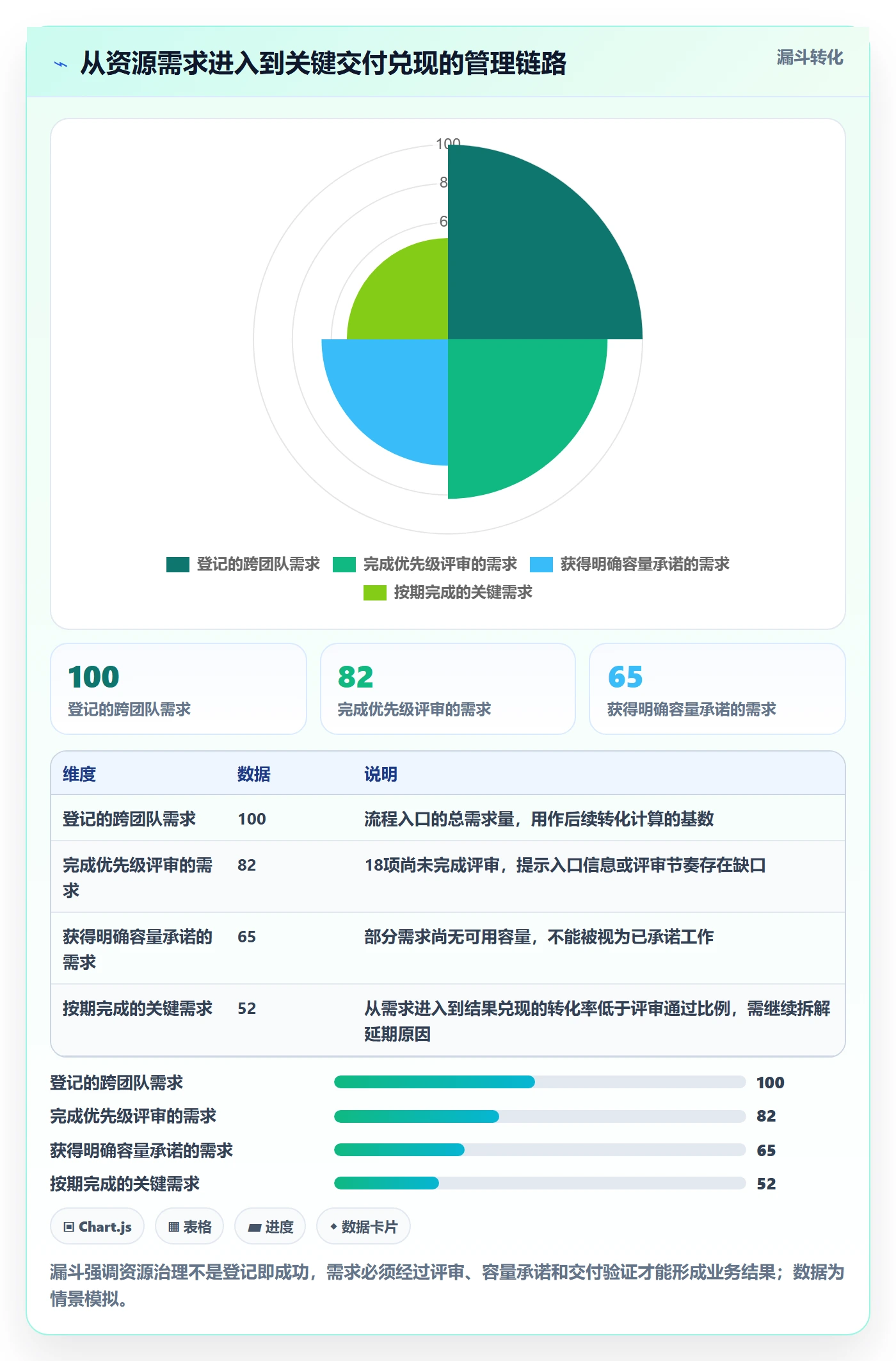Select the table cell 获得明确容量承诺的需求
This screenshot has height=1361, width=896.
(x=138, y=949)
